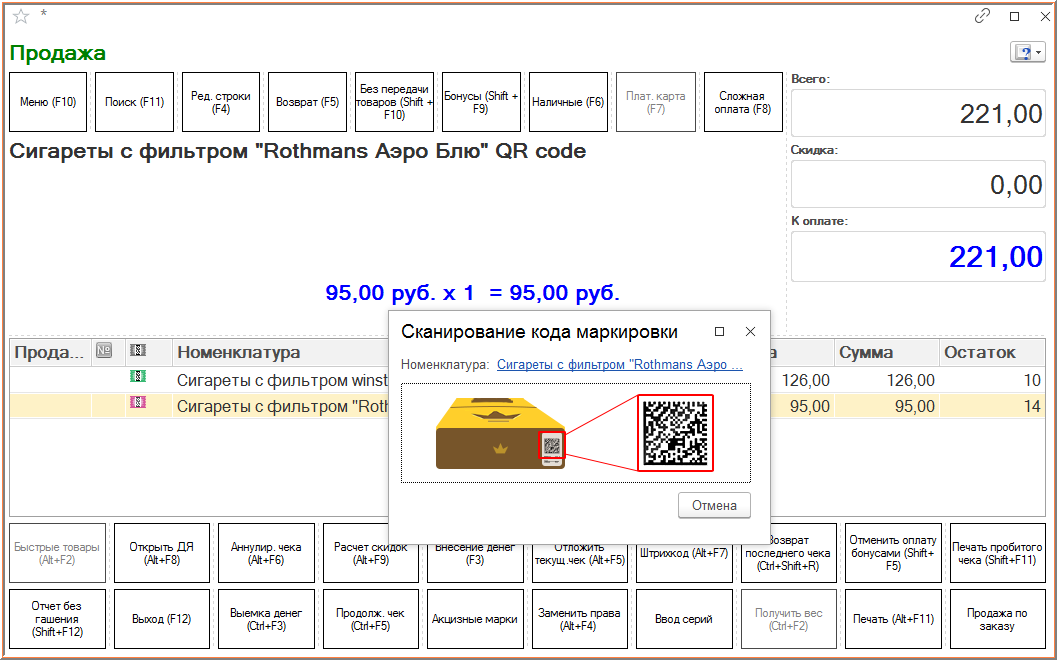Click the pink marking icon in Rothmans row
Screen dimensions: 1057x660
click(x=138, y=404)
